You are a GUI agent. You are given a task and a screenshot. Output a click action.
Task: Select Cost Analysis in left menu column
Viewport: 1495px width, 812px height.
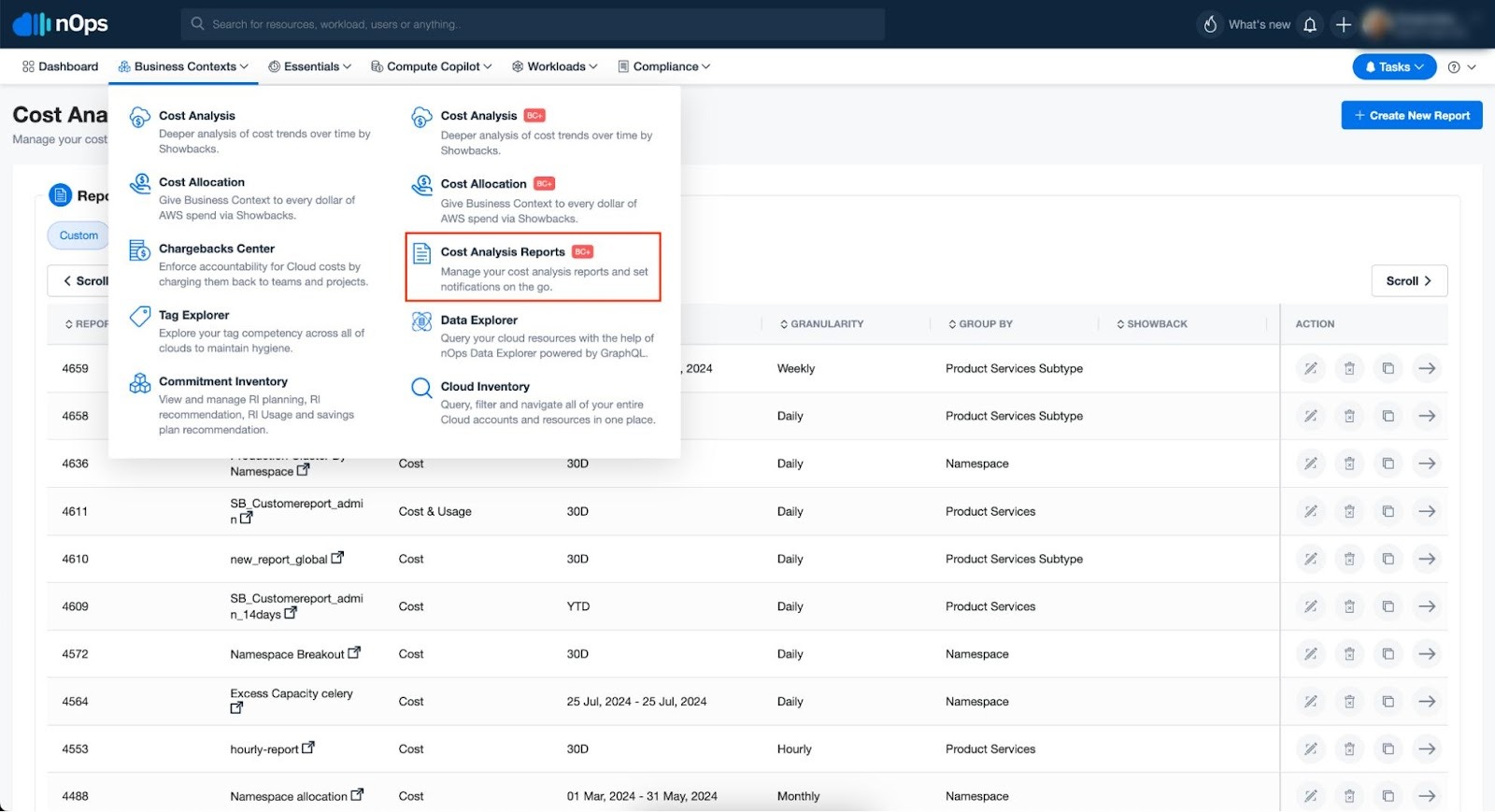250,131
